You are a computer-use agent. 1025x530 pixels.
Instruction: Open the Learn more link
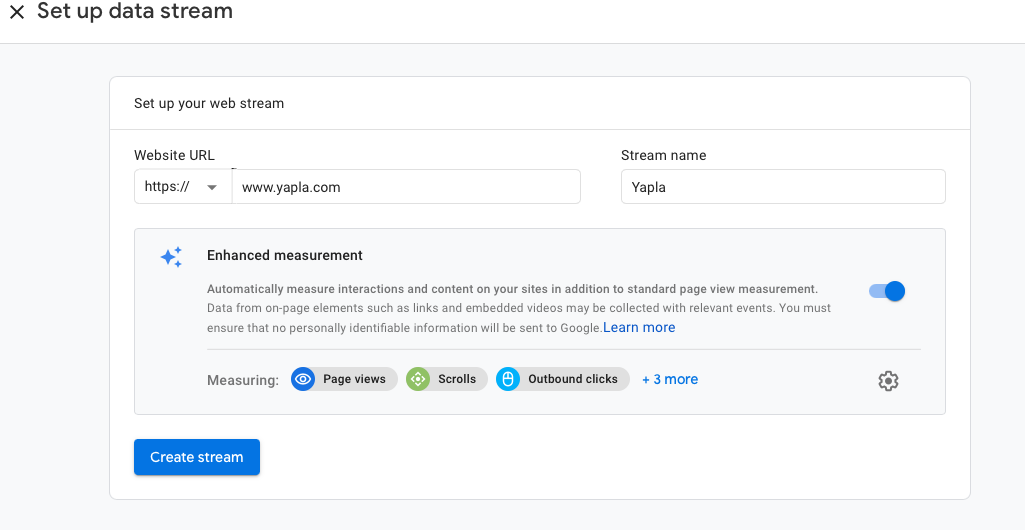(x=639, y=328)
